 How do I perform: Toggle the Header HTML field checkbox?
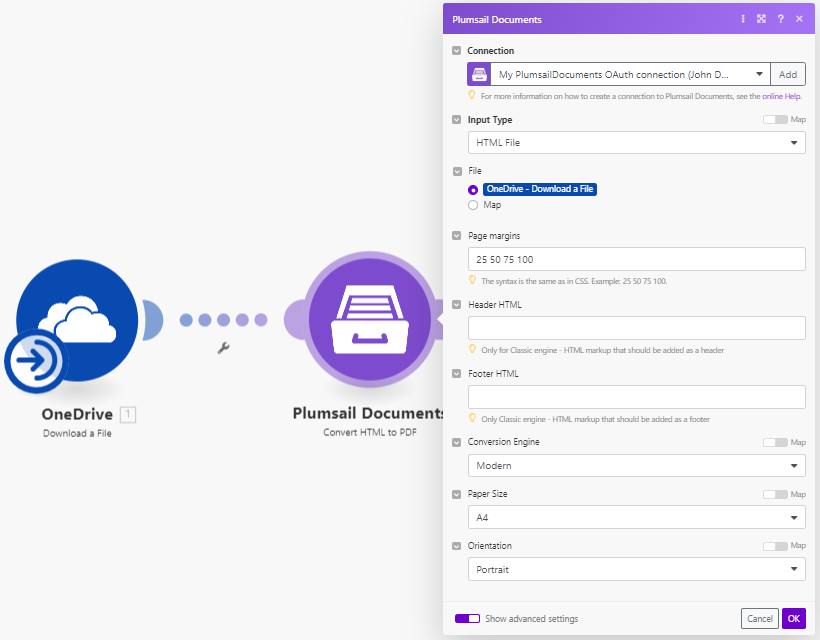(457, 304)
